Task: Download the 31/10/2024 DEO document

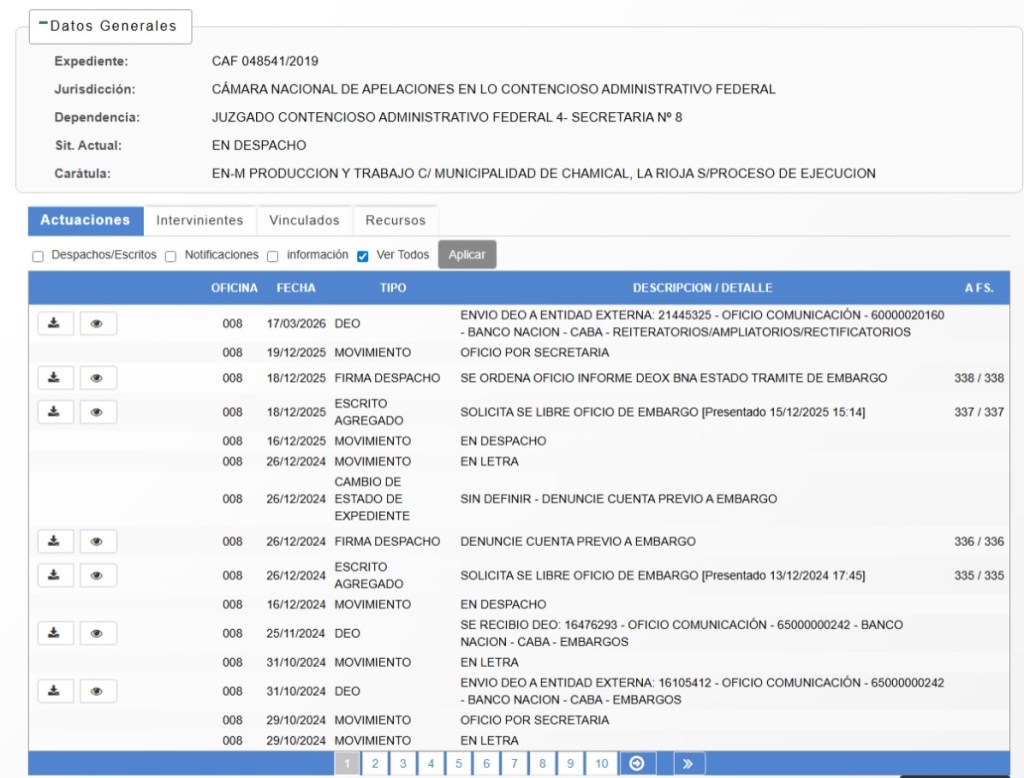Action: coord(55,690)
